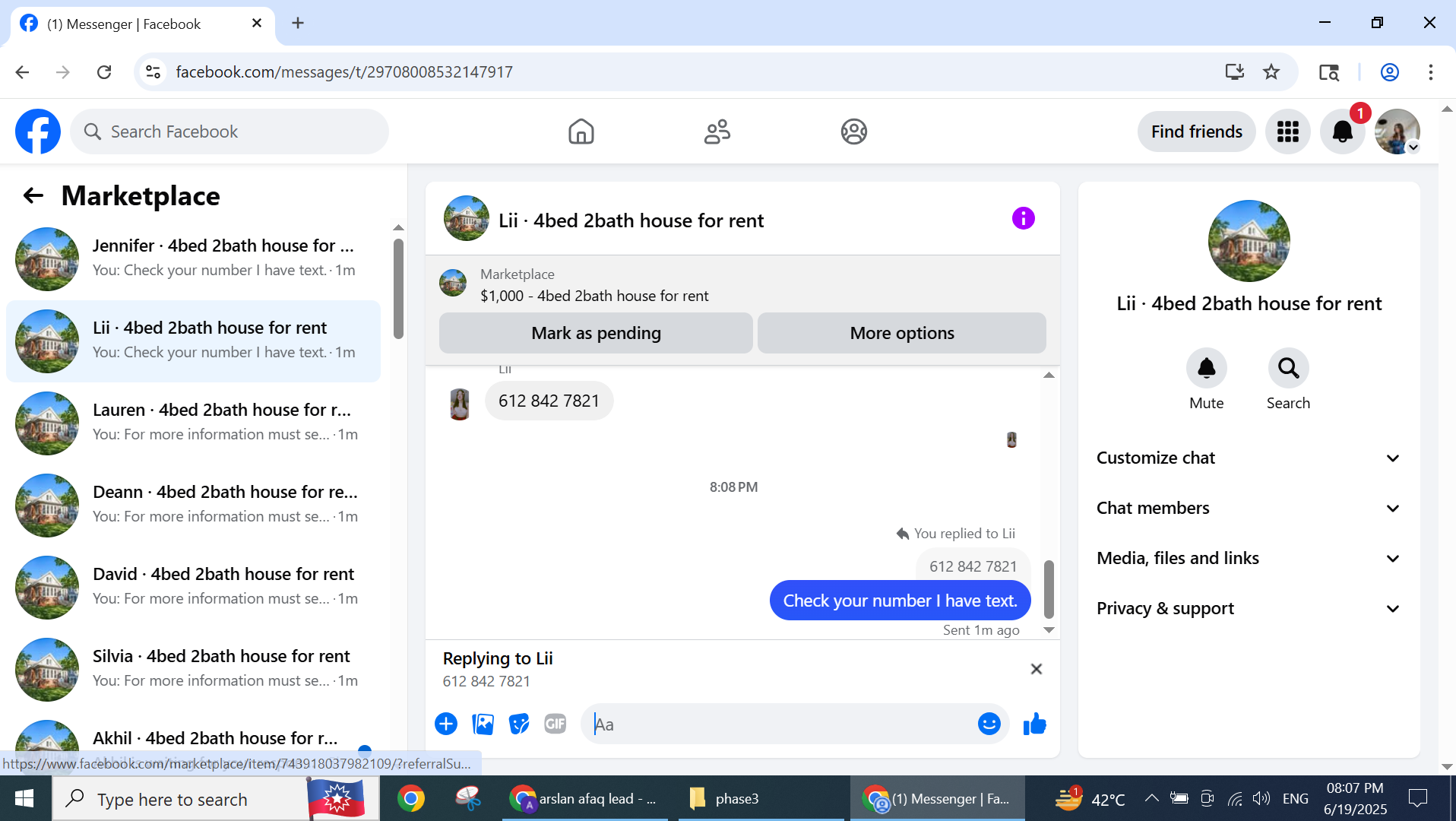Open Chrome three-dot menu
Screen dimensions: 1456x821
click(x=1431, y=72)
